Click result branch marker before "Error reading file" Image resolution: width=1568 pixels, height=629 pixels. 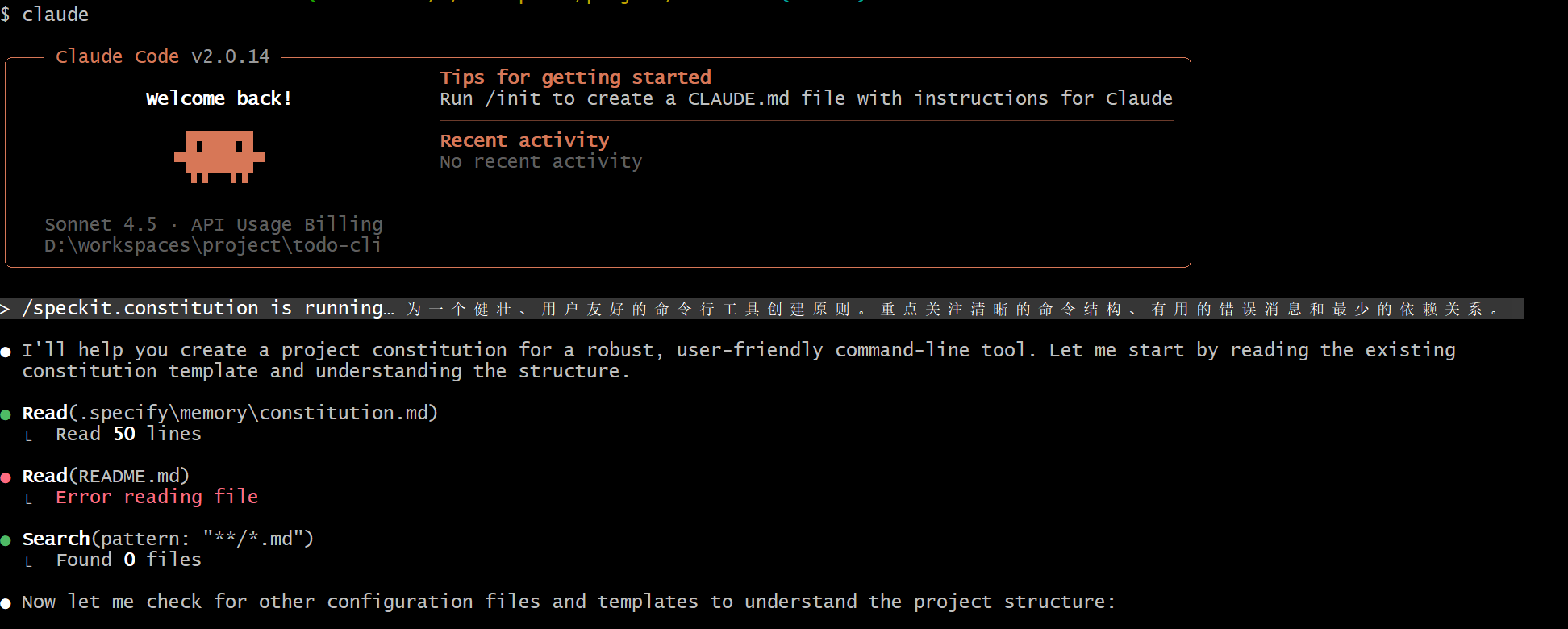(29, 499)
